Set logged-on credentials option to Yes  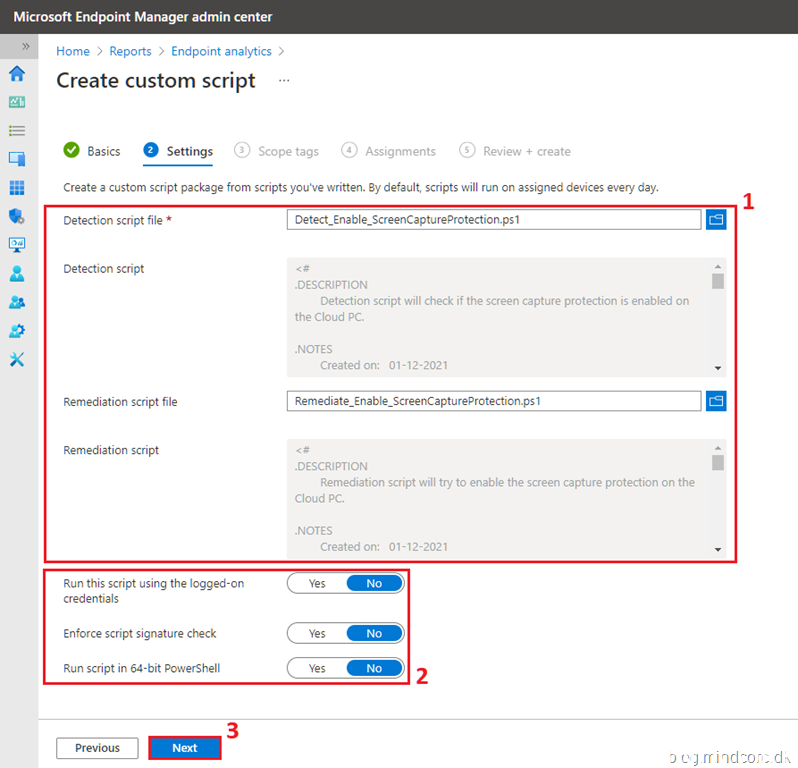[x=317, y=583]
